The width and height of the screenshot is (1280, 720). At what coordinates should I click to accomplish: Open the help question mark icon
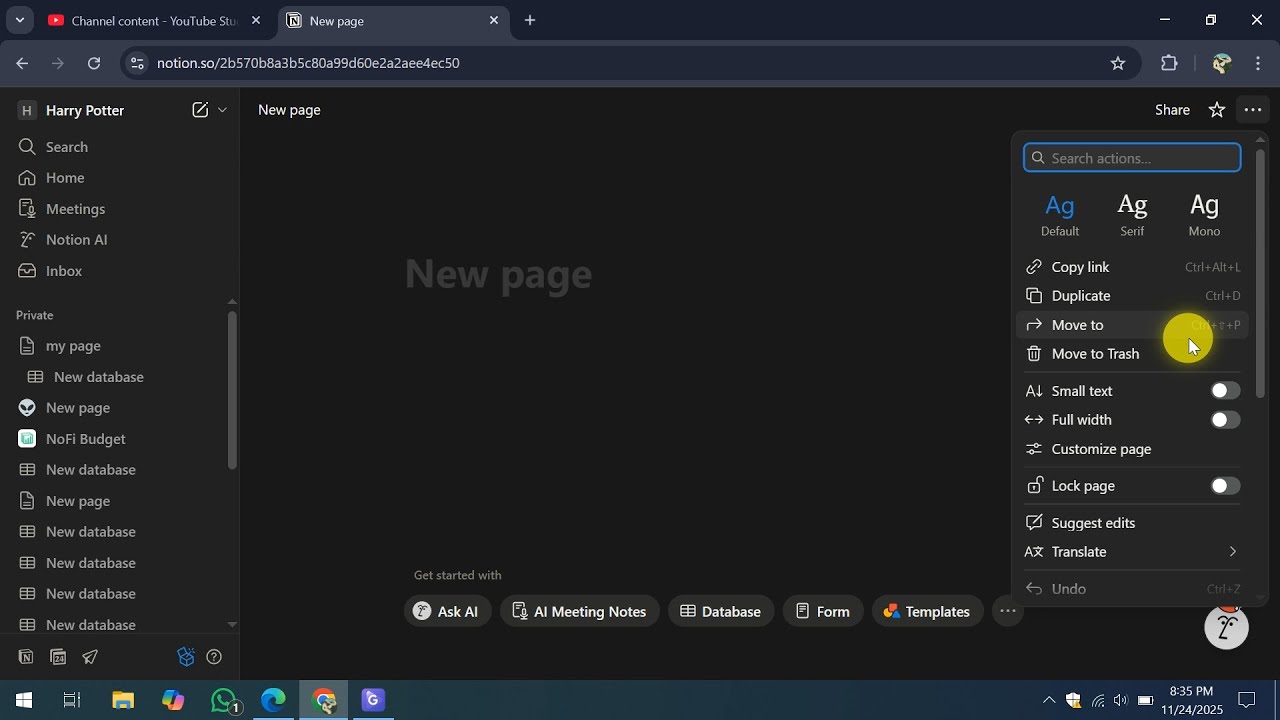213,657
